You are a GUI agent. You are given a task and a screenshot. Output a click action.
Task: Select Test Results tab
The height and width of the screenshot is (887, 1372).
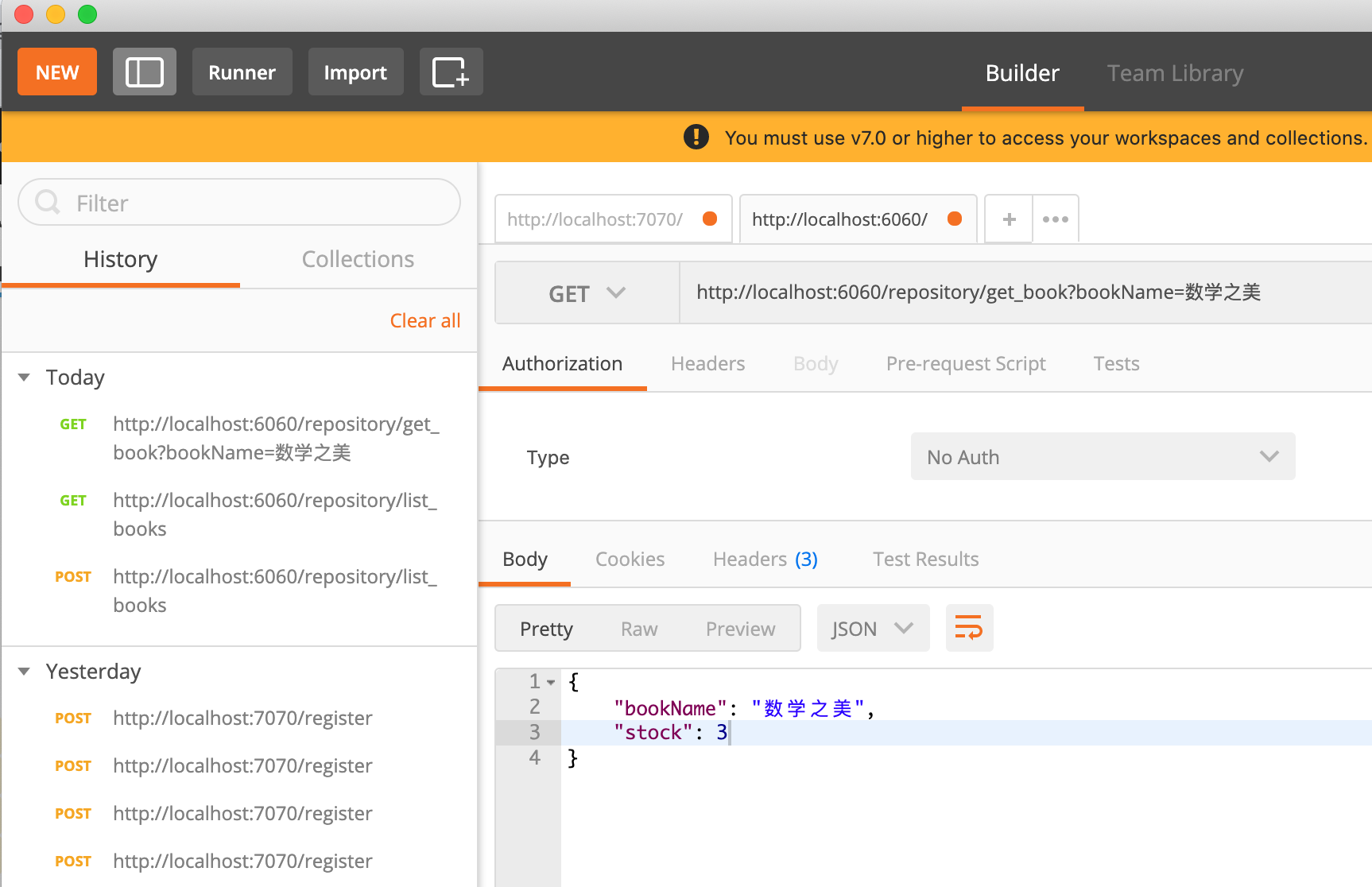[925, 559]
